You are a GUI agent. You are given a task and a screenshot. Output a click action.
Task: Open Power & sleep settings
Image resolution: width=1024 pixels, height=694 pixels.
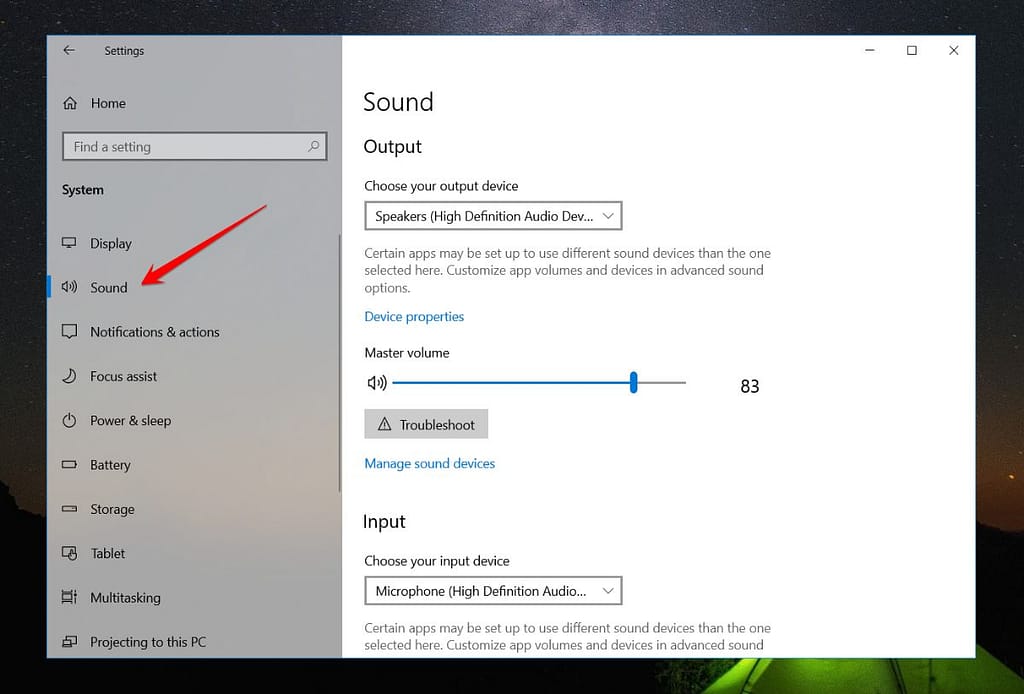tap(131, 420)
